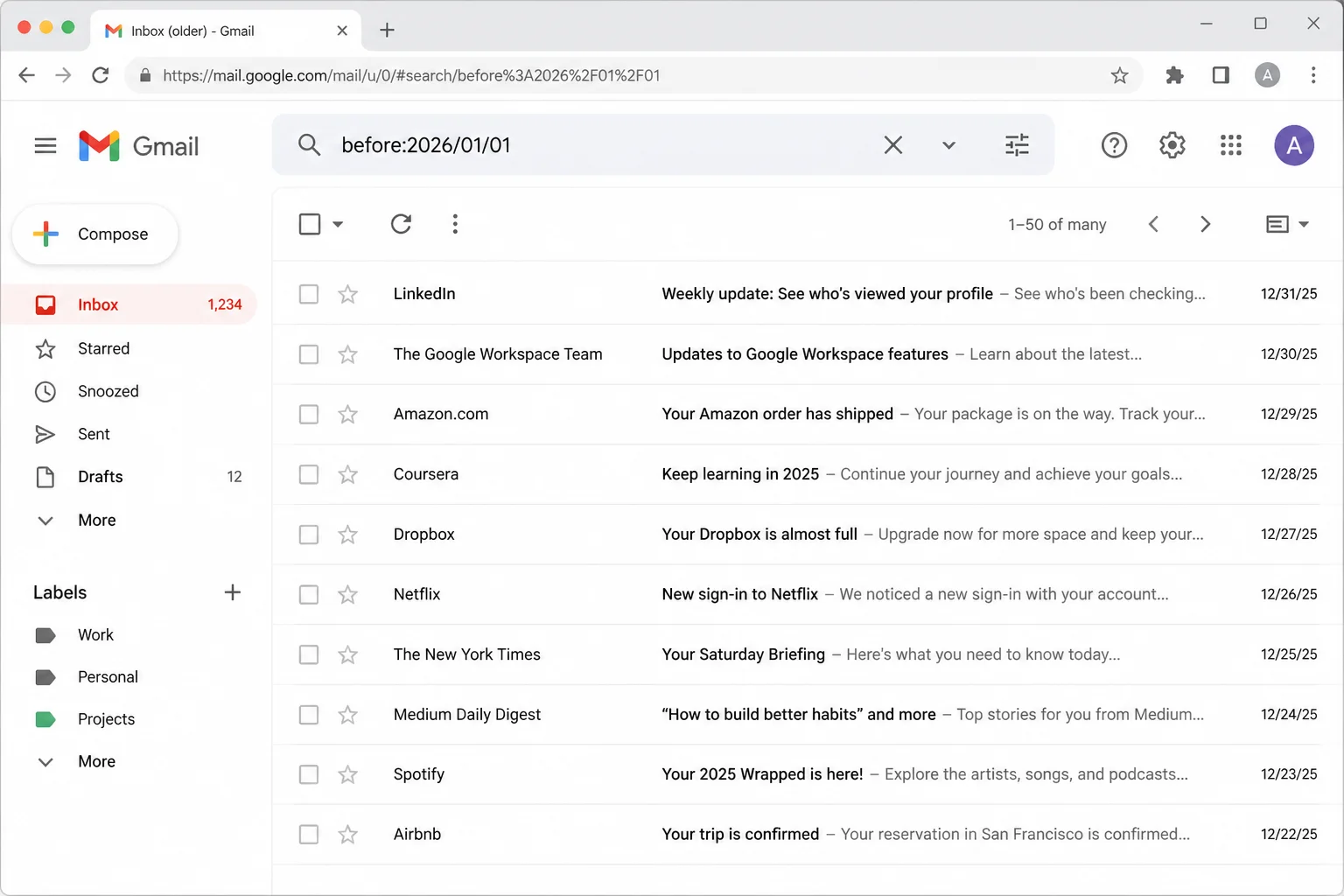Go to the older page arrow

coord(1205,224)
